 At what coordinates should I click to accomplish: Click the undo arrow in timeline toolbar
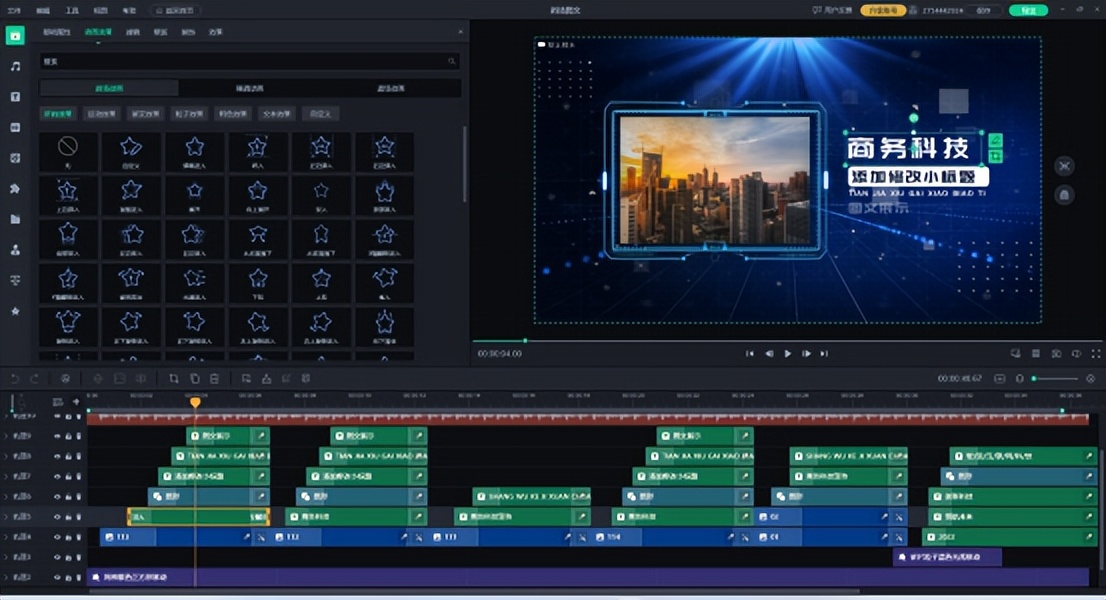[15, 379]
